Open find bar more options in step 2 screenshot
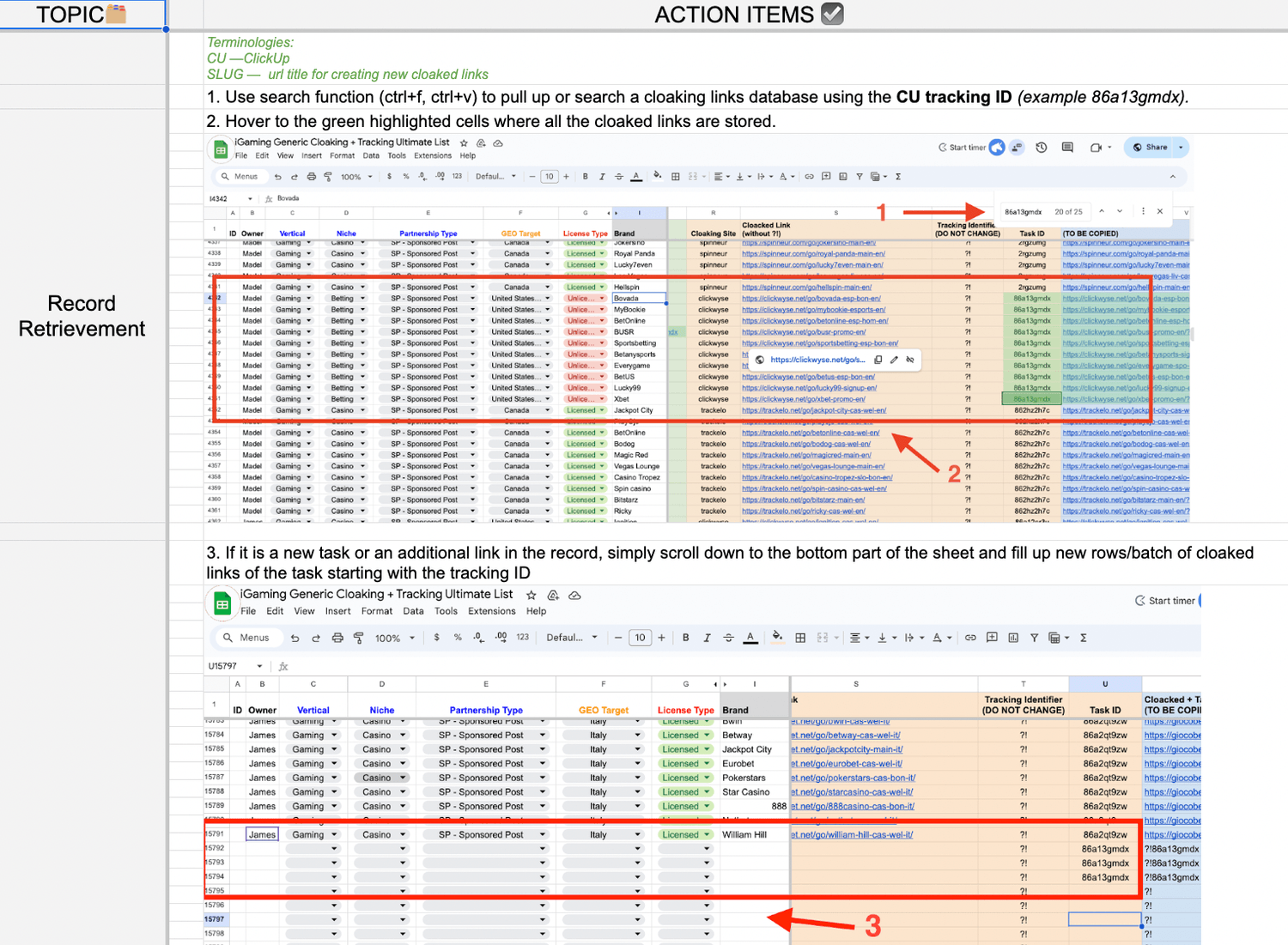Screen dimensions: 1288x945 (1143, 211)
